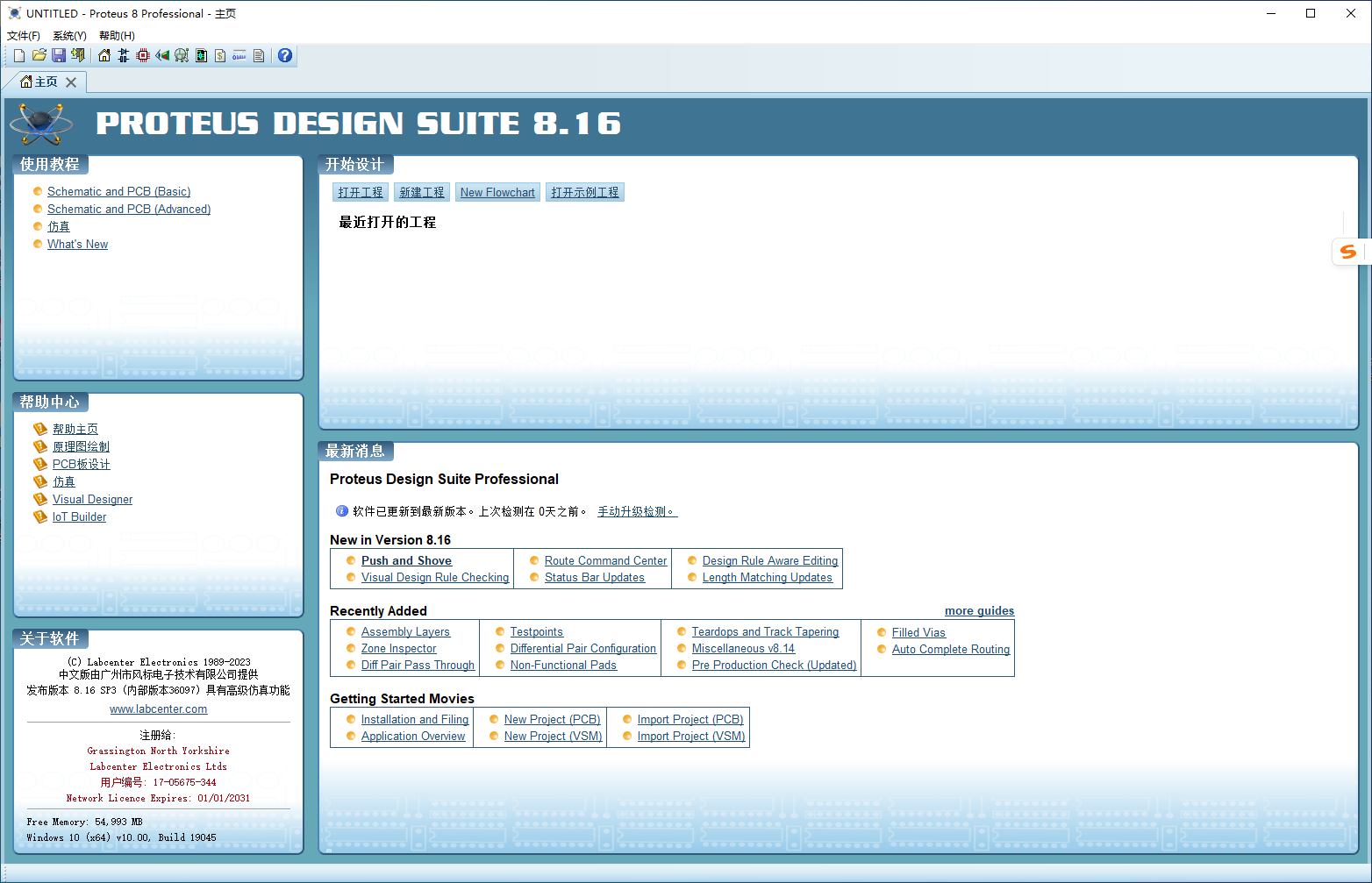Open Schematic and PCB (Basic) tutorial

(119, 192)
